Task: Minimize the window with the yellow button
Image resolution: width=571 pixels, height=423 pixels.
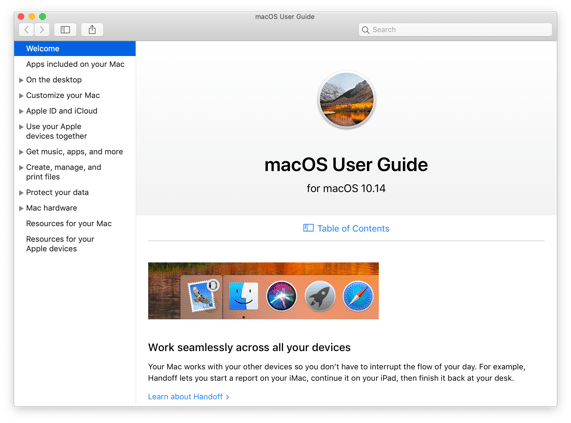Action: point(32,16)
